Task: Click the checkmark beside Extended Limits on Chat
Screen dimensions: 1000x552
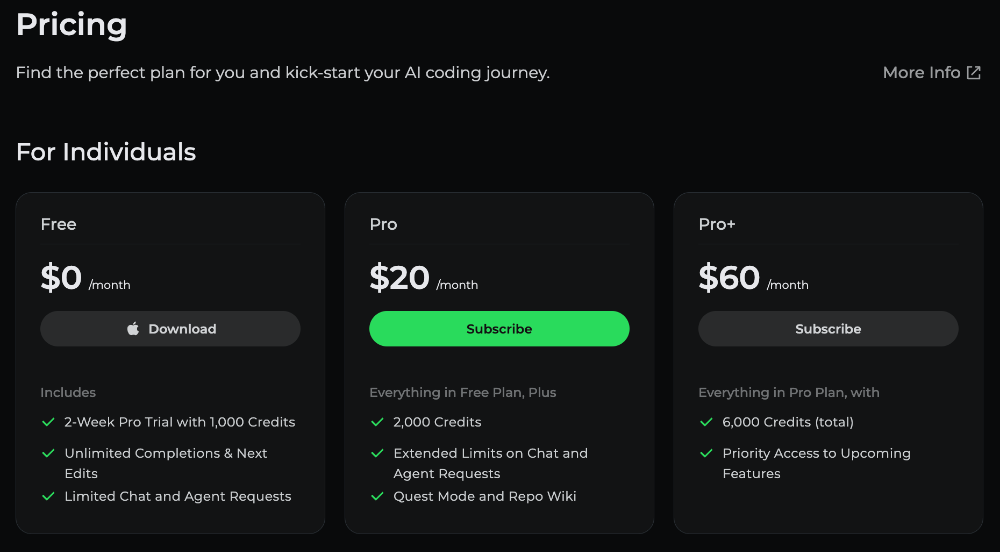Action: pos(377,453)
